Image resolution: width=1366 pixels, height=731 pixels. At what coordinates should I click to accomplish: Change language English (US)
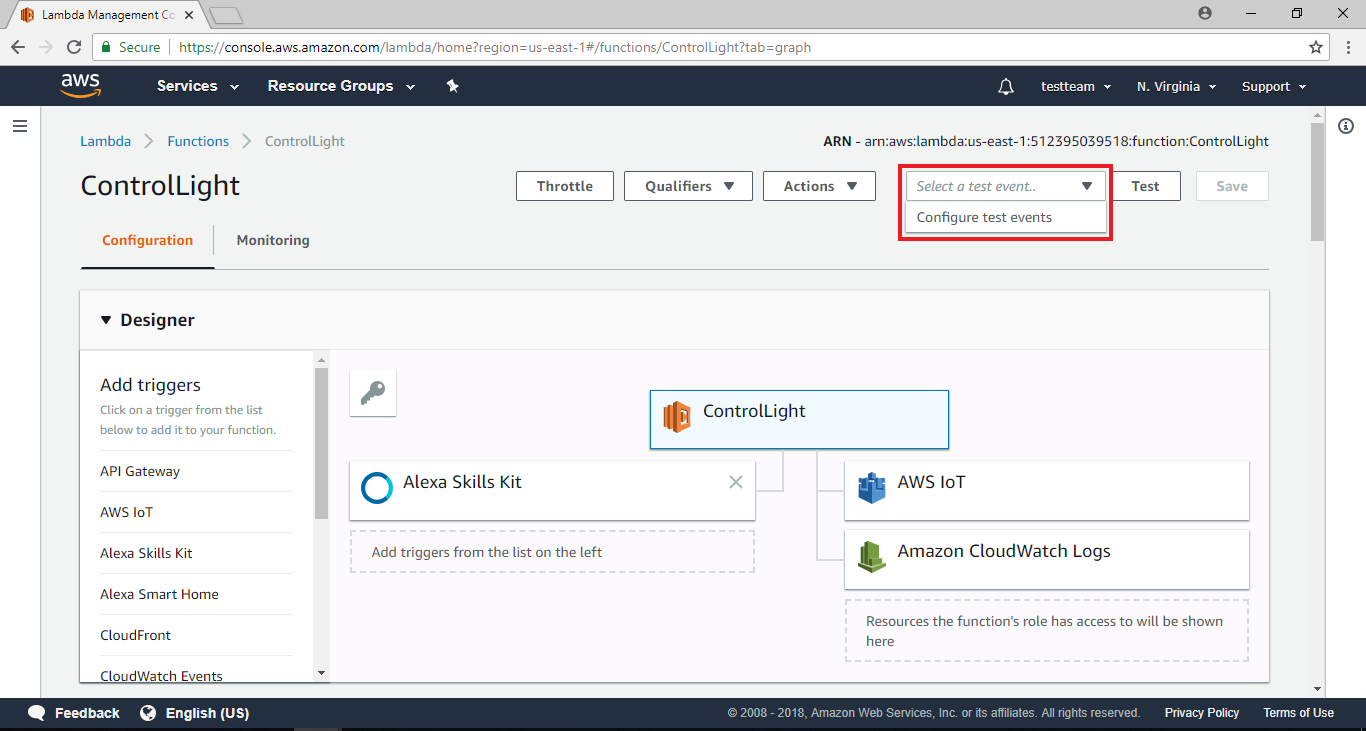point(207,713)
